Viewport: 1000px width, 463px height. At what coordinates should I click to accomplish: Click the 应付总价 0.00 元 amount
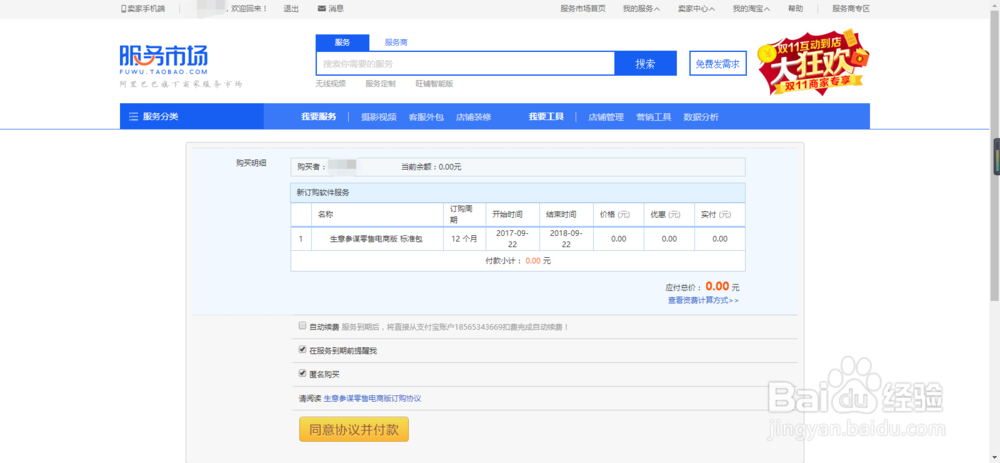coord(702,287)
